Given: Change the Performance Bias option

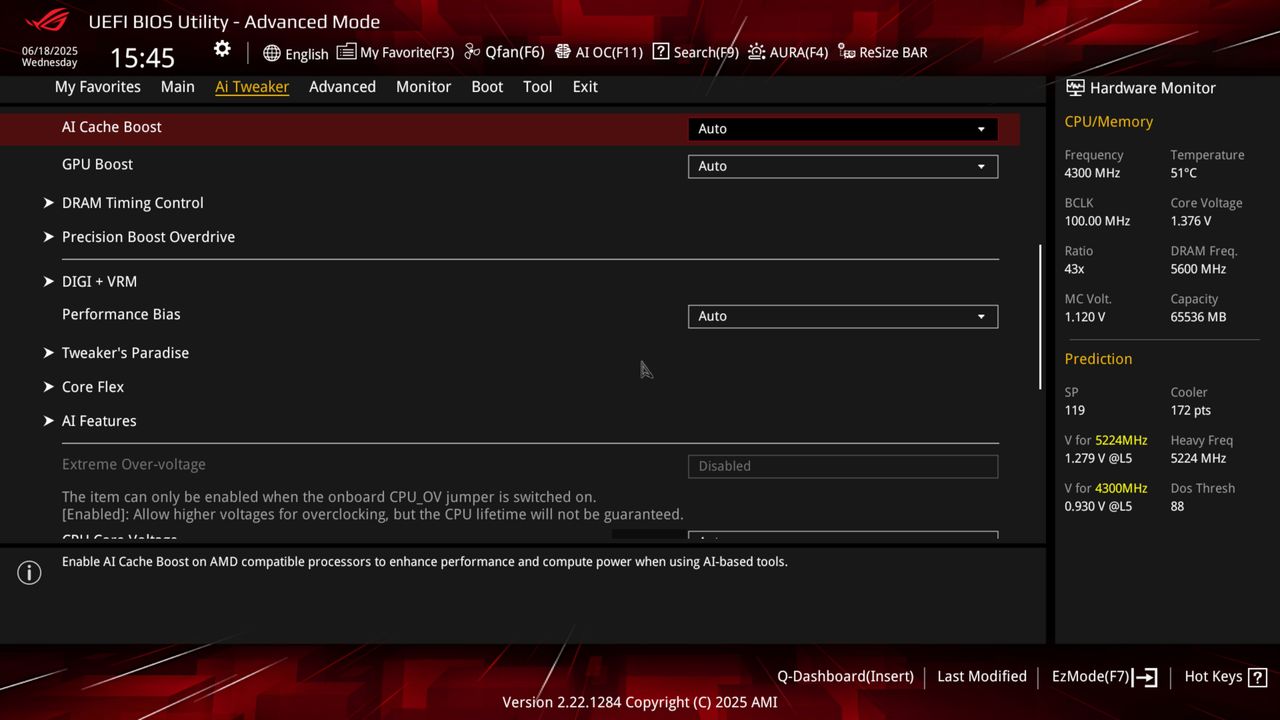Looking at the screenshot, I should (841, 316).
